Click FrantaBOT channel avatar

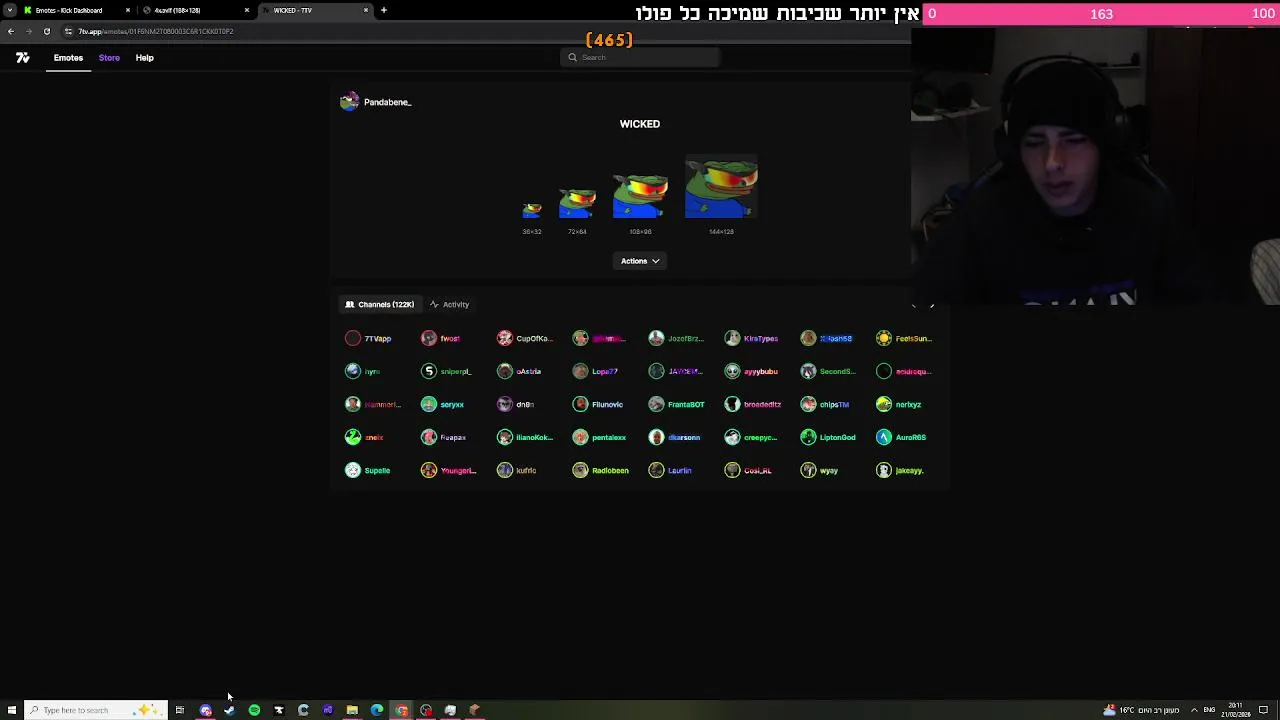(x=657, y=404)
